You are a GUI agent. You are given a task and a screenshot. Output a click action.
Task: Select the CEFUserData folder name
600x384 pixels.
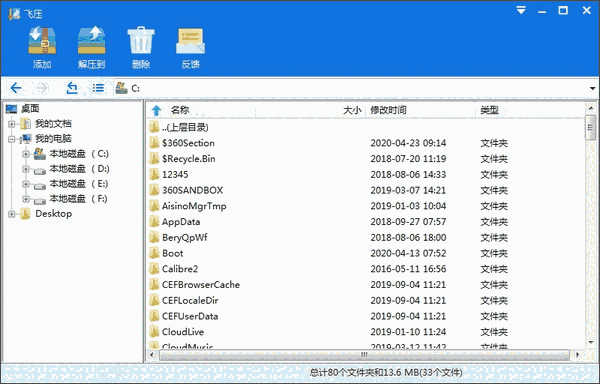(x=190, y=316)
